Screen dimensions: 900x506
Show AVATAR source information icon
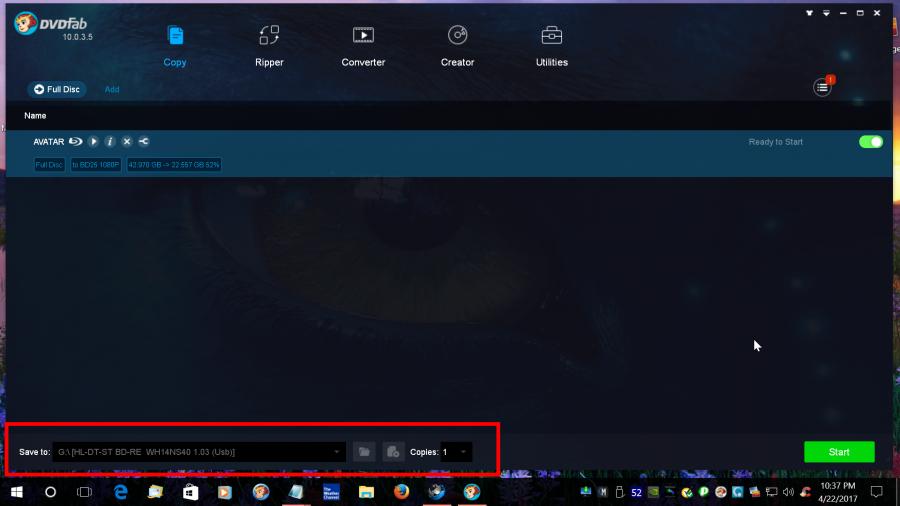click(110, 141)
